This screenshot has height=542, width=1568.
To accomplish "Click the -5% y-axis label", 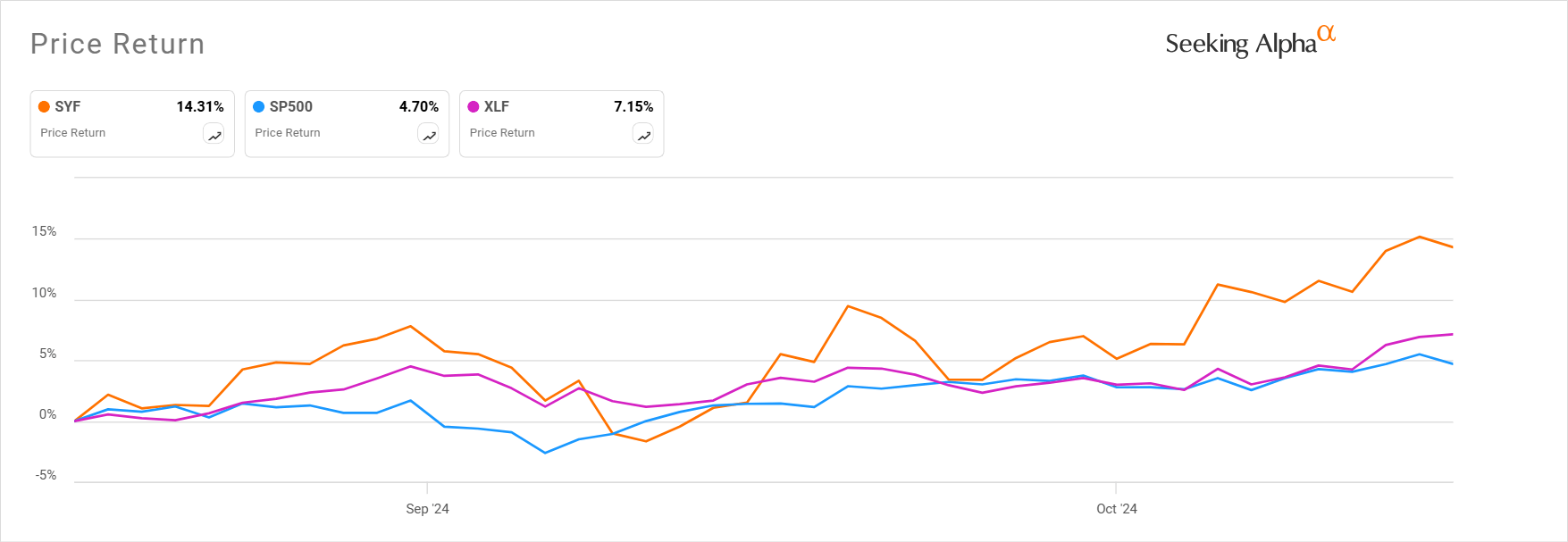I will tap(46, 475).
